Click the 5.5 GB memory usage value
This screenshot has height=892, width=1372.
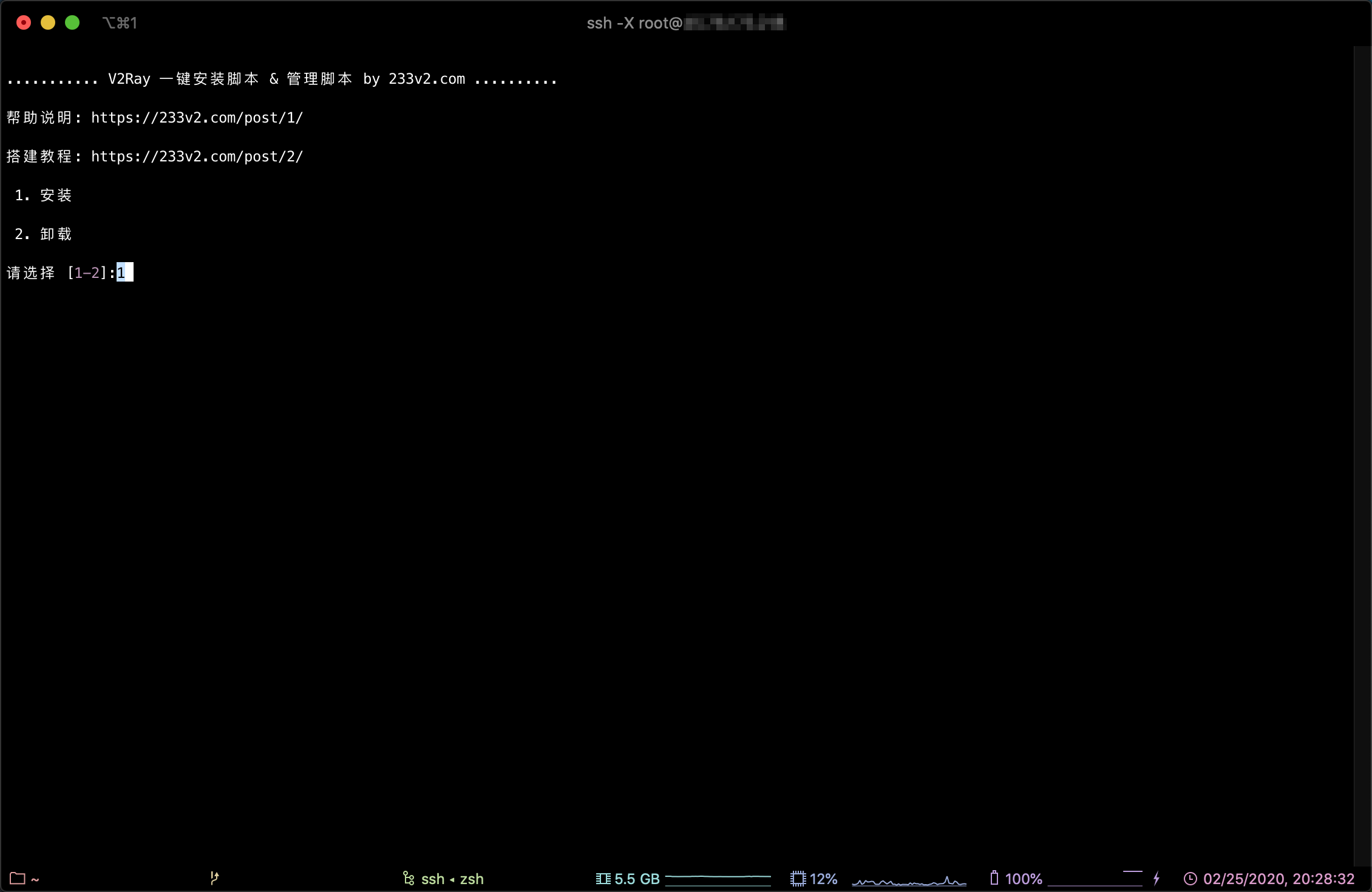[637, 879]
